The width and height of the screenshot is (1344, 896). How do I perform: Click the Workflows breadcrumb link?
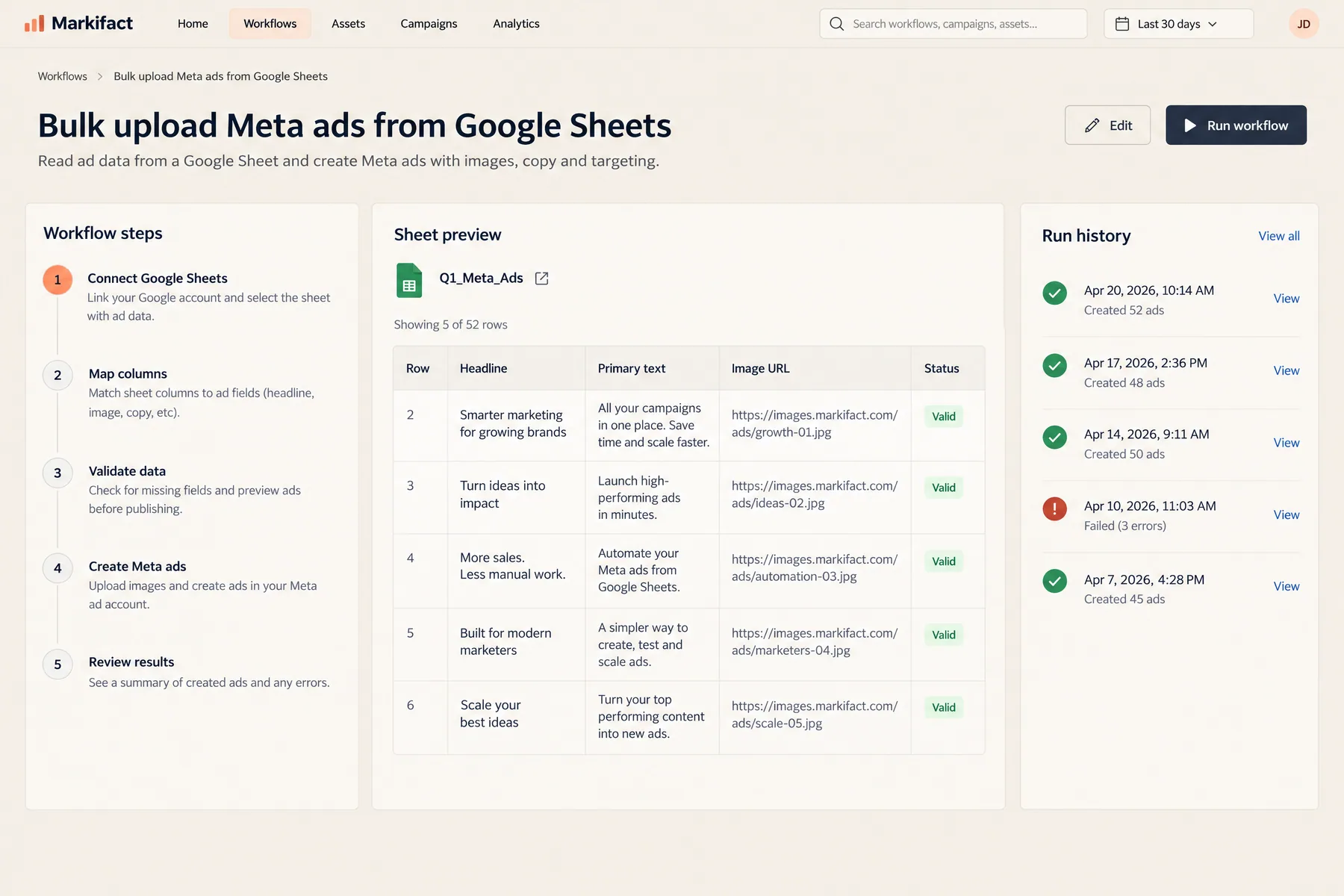click(x=63, y=76)
